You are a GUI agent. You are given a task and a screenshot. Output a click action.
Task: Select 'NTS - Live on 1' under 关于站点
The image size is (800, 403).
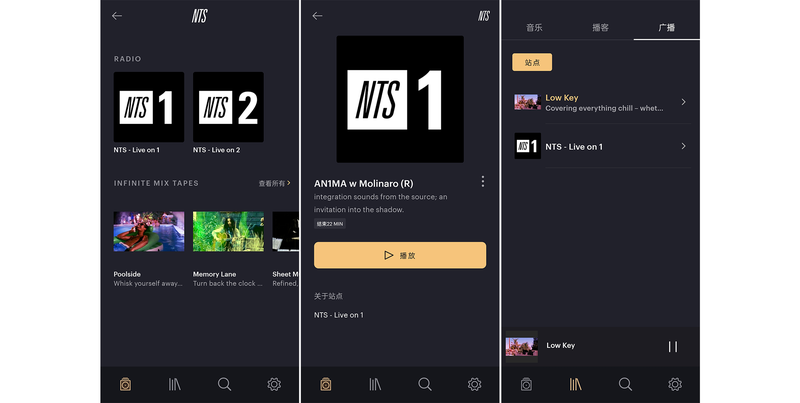[339, 315]
